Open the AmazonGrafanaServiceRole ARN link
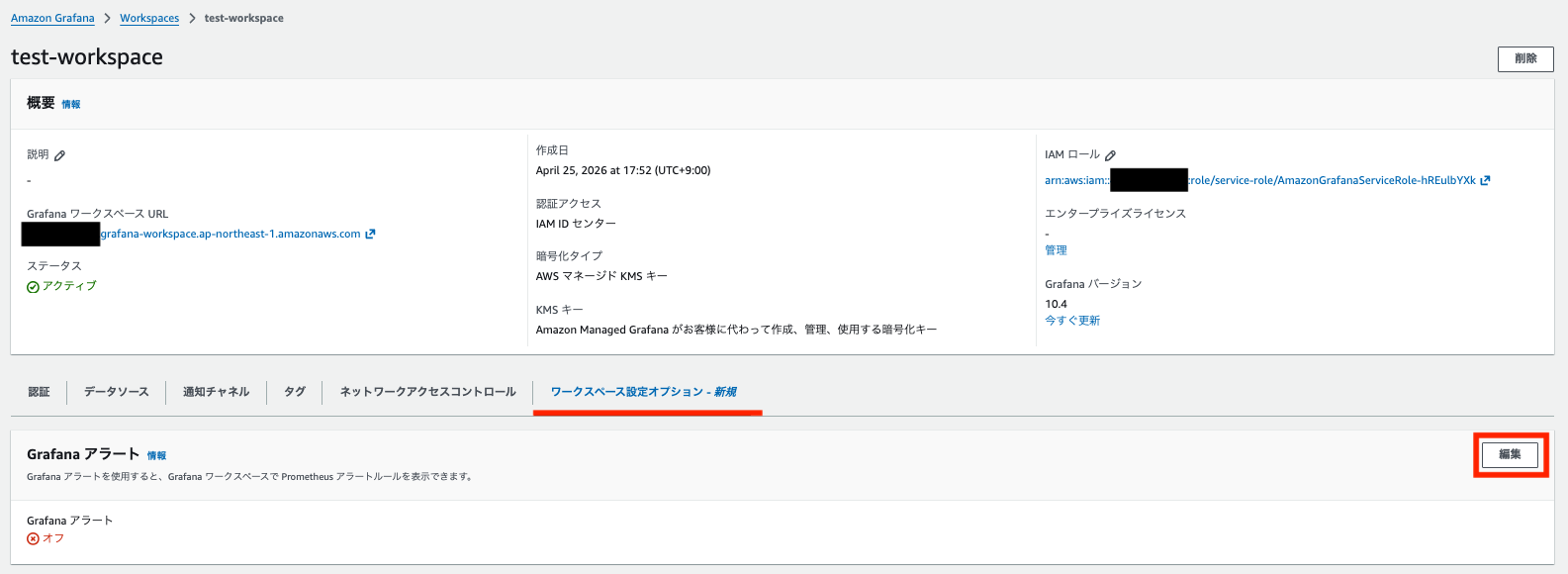 point(1332,180)
